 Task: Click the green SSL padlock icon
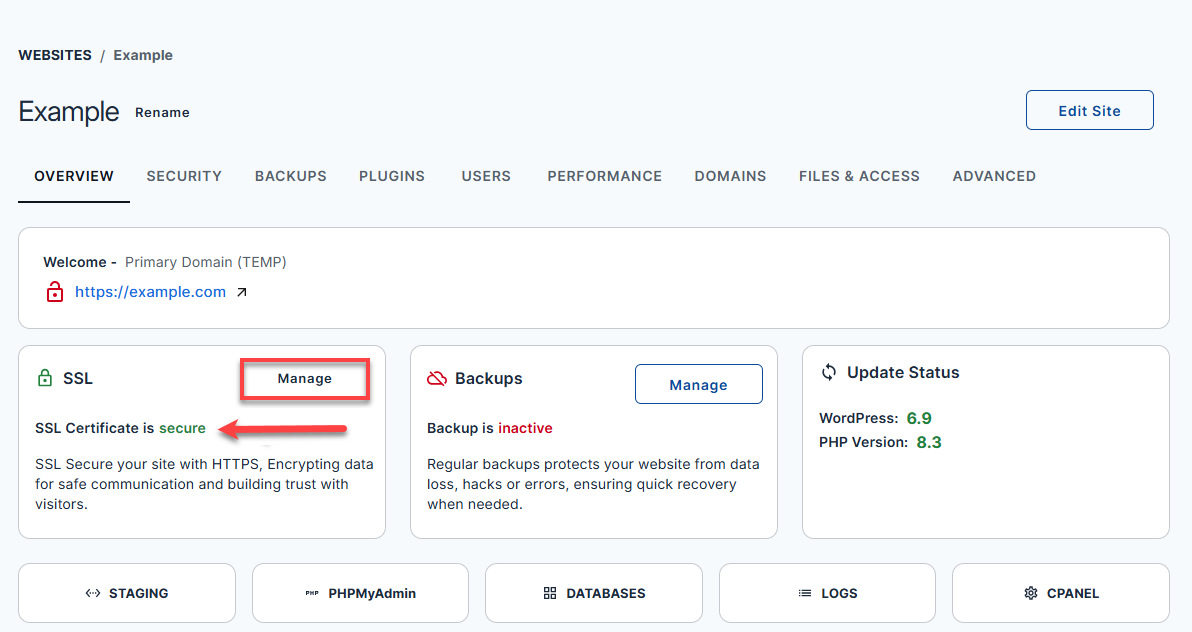45,378
